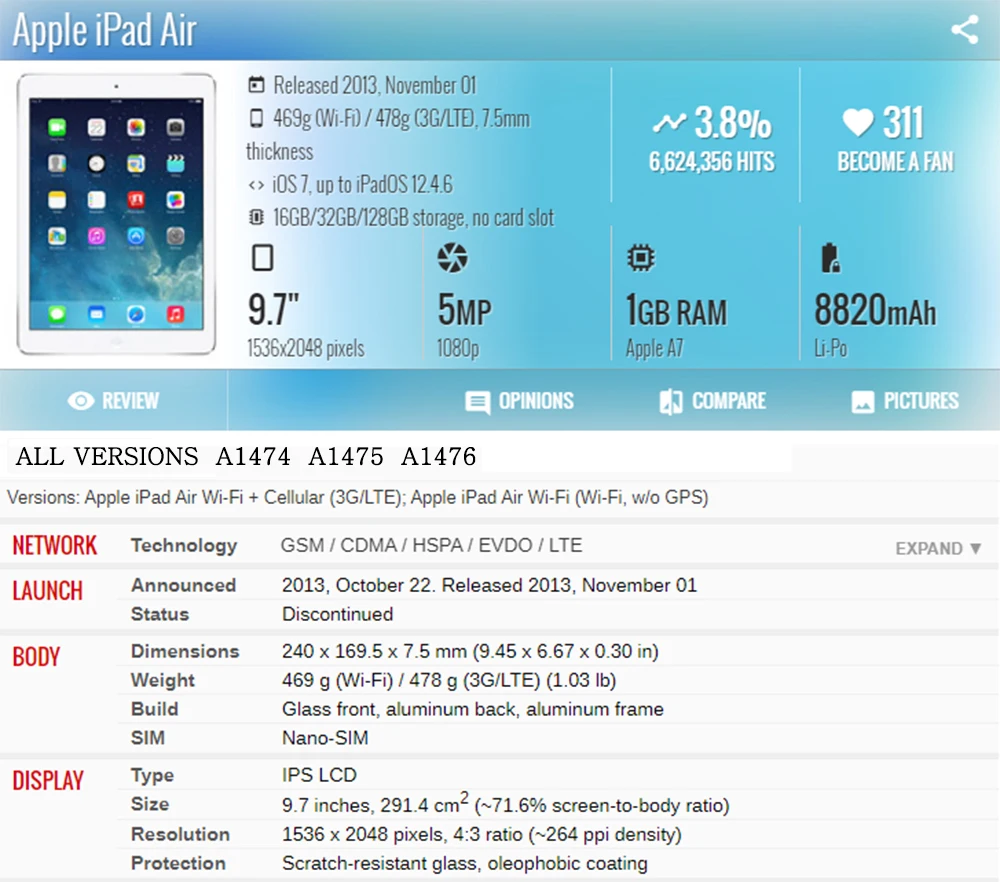The width and height of the screenshot is (1000, 882).
Task: Click the calendar release date icon
Action: [x=256, y=85]
